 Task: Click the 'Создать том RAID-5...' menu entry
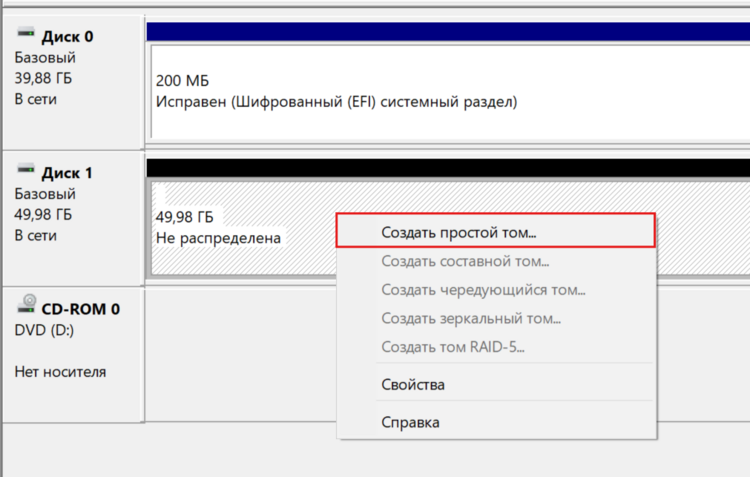453,348
